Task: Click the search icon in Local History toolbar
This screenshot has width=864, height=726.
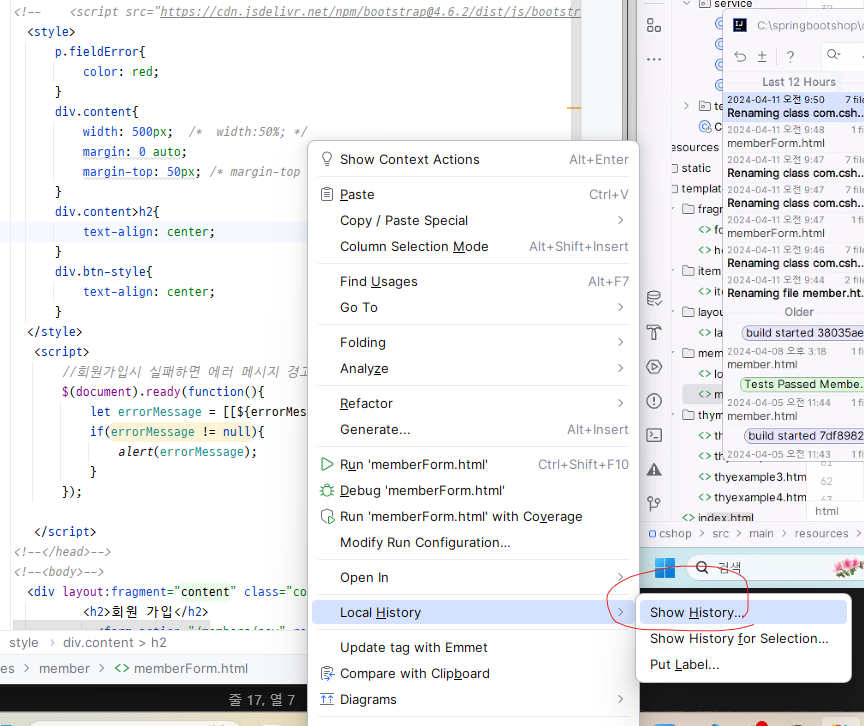Action: coord(833,54)
